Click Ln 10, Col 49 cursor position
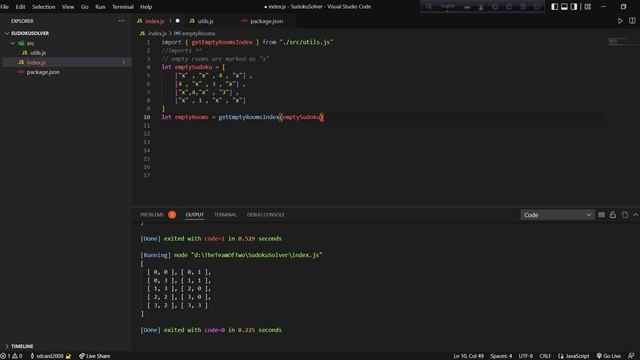Viewport: 640px width, 360px height. (x=468, y=356)
